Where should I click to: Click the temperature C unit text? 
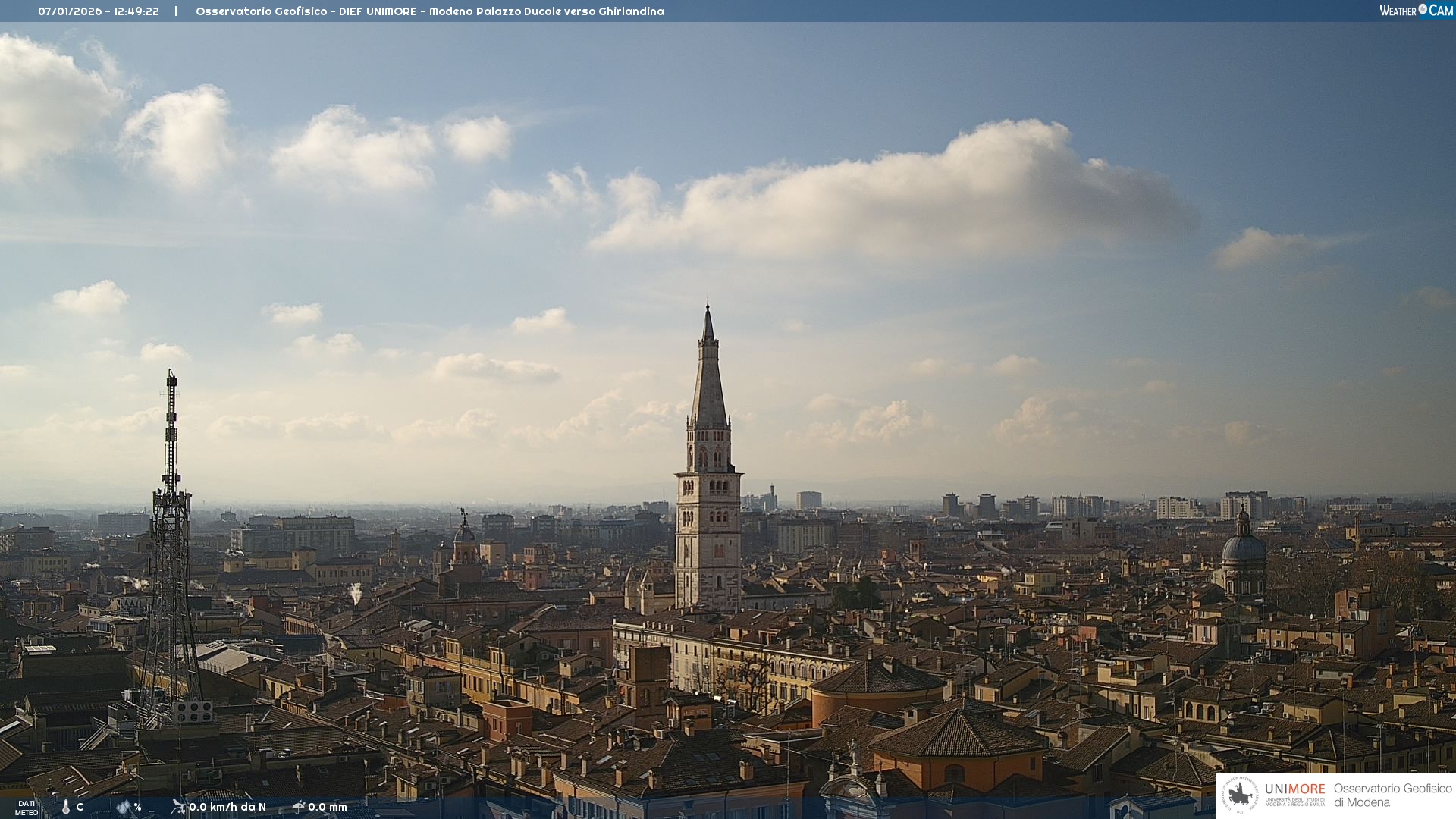tap(80, 808)
